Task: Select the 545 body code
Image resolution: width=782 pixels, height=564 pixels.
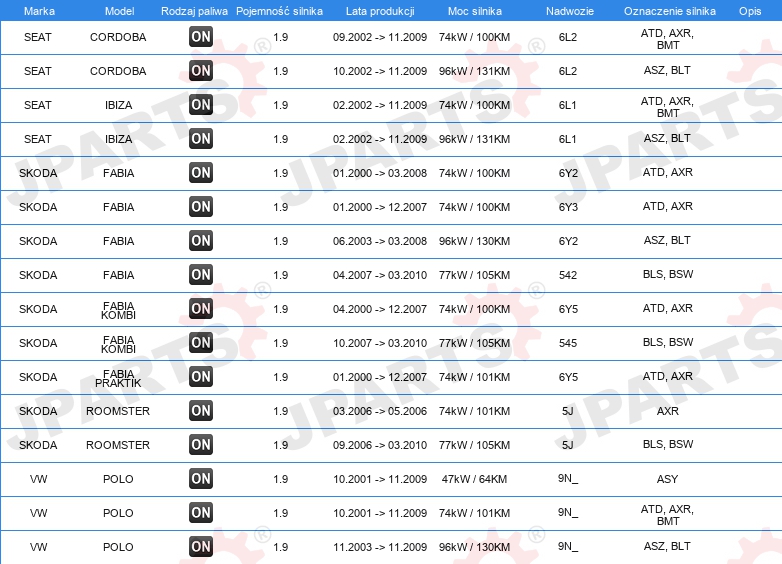Action: click(568, 343)
